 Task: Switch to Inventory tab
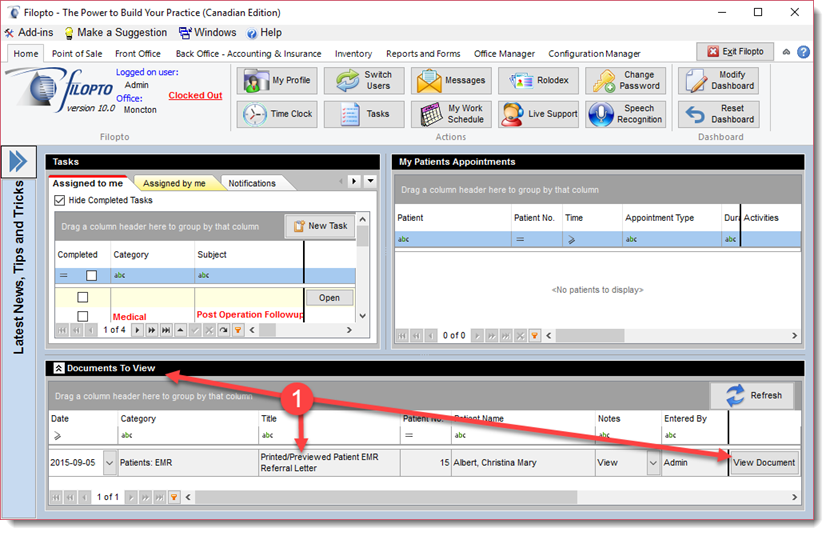click(353, 53)
